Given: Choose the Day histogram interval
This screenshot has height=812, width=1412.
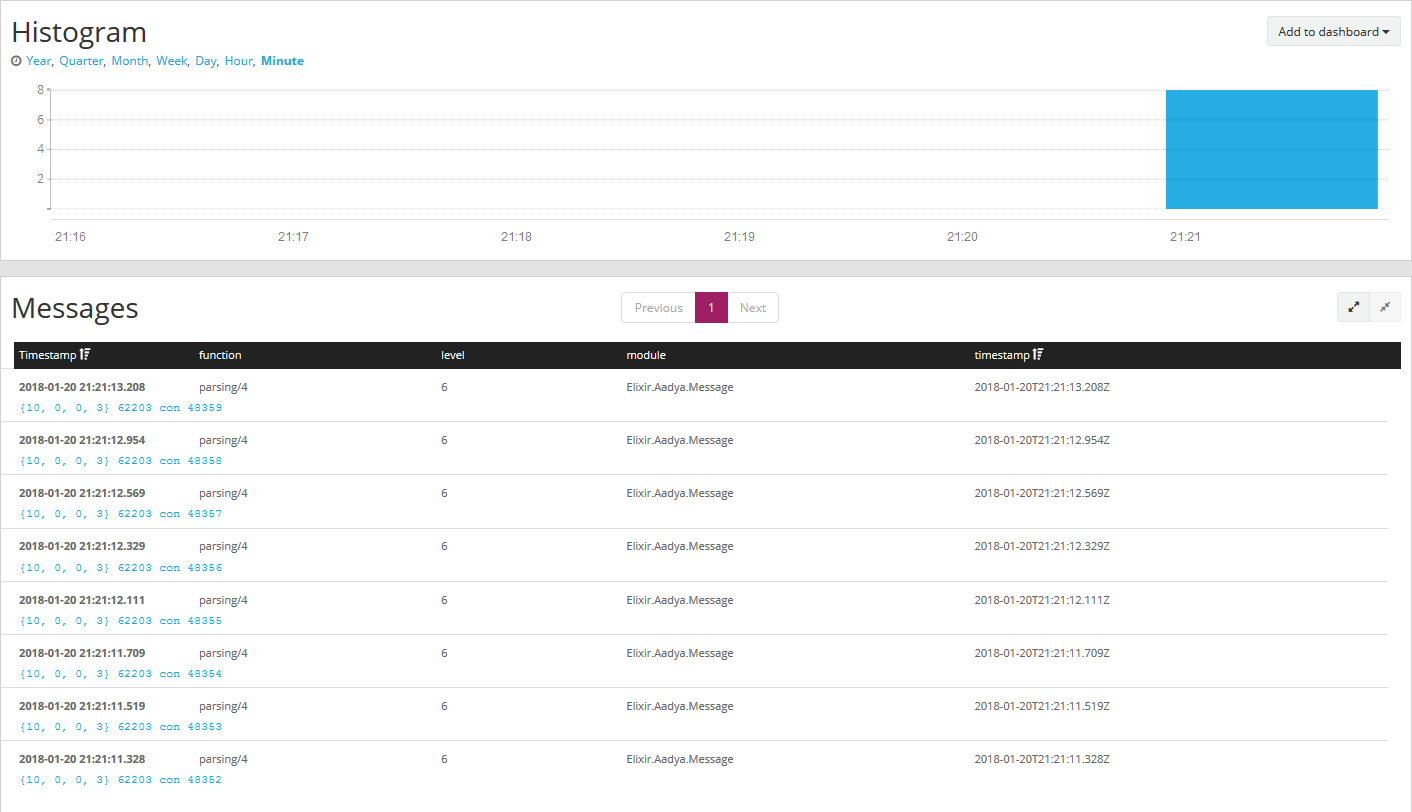Looking at the screenshot, I should coord(206,61).
